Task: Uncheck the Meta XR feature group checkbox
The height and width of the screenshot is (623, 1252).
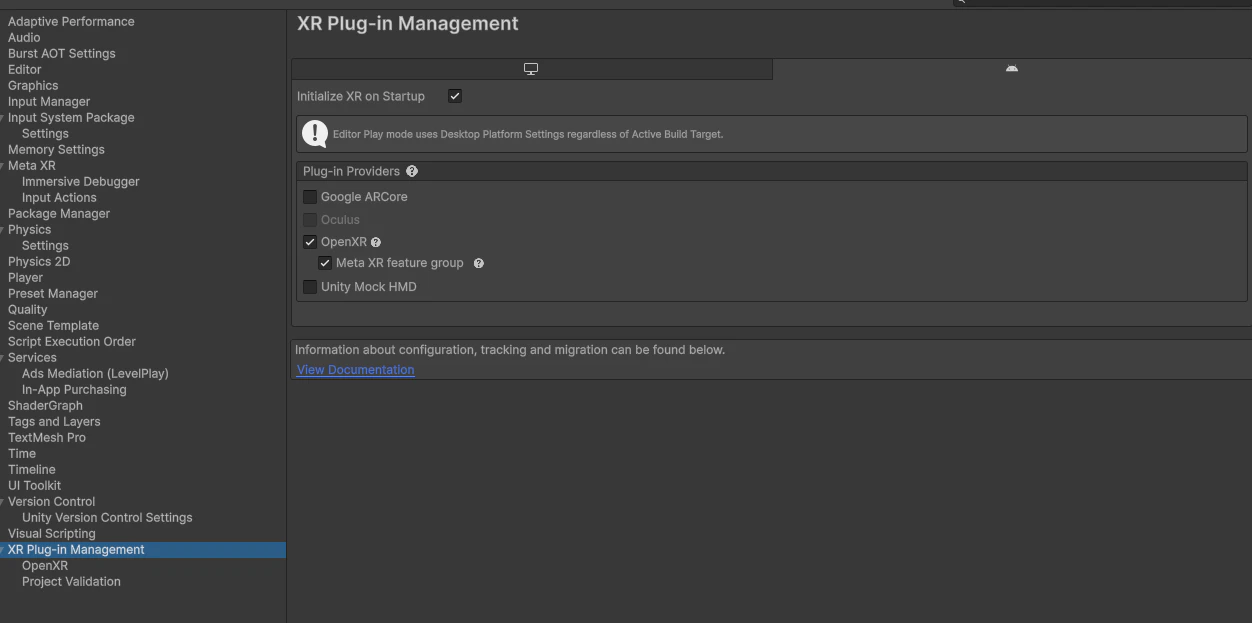Action: pos(325,263)
